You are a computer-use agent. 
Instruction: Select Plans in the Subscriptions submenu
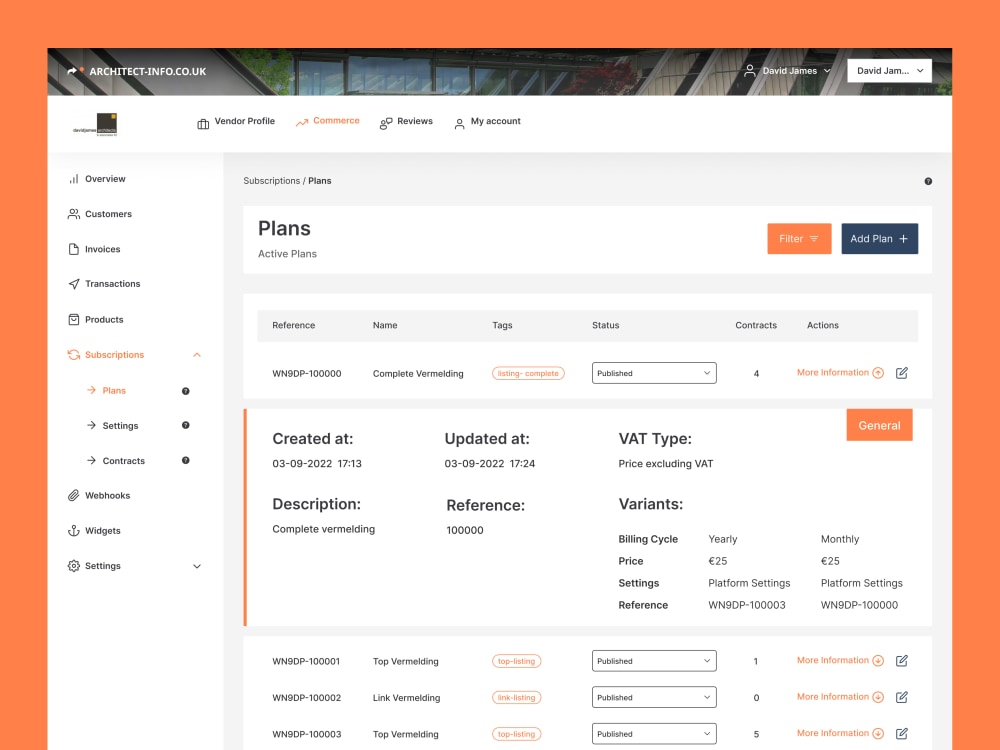[114, 390]
